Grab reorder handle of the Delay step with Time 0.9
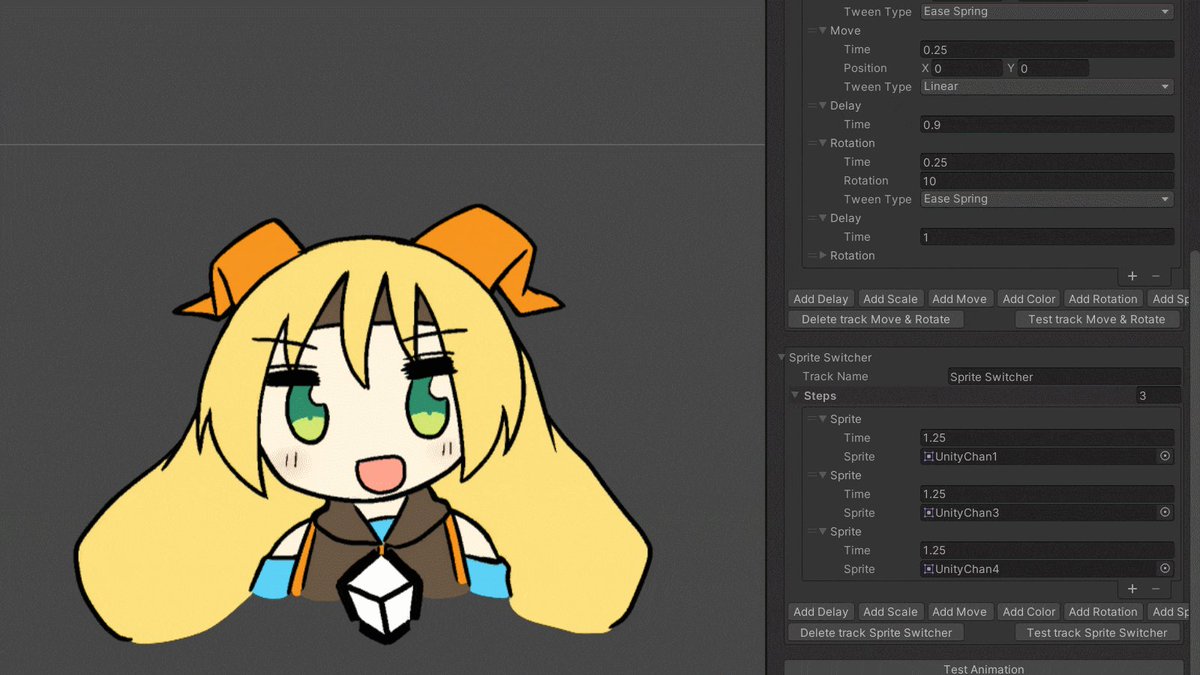This screenshot has width=1200, height=675. tap(813, 106)
